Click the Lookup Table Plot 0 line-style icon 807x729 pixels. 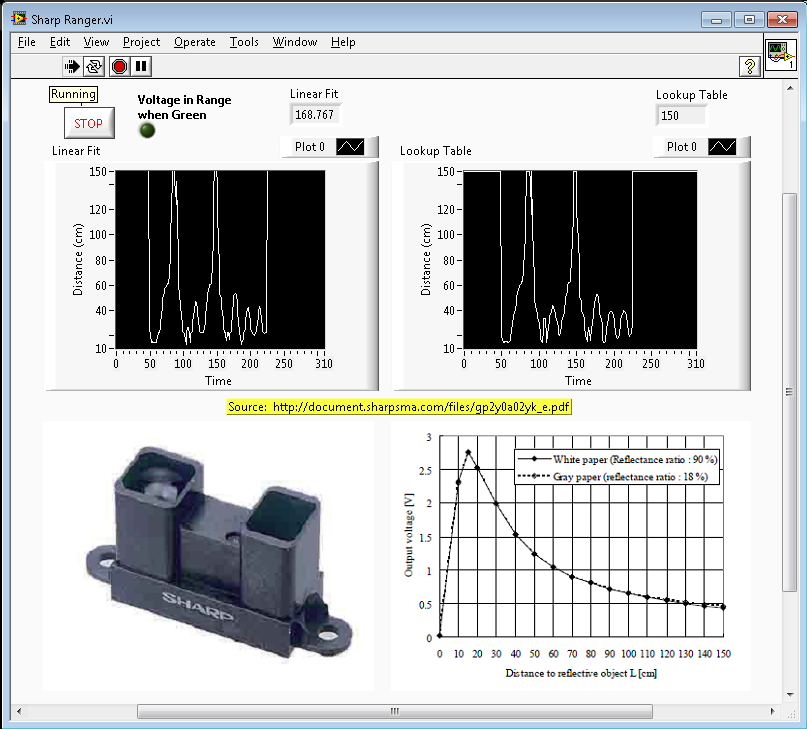pos(724,147)
